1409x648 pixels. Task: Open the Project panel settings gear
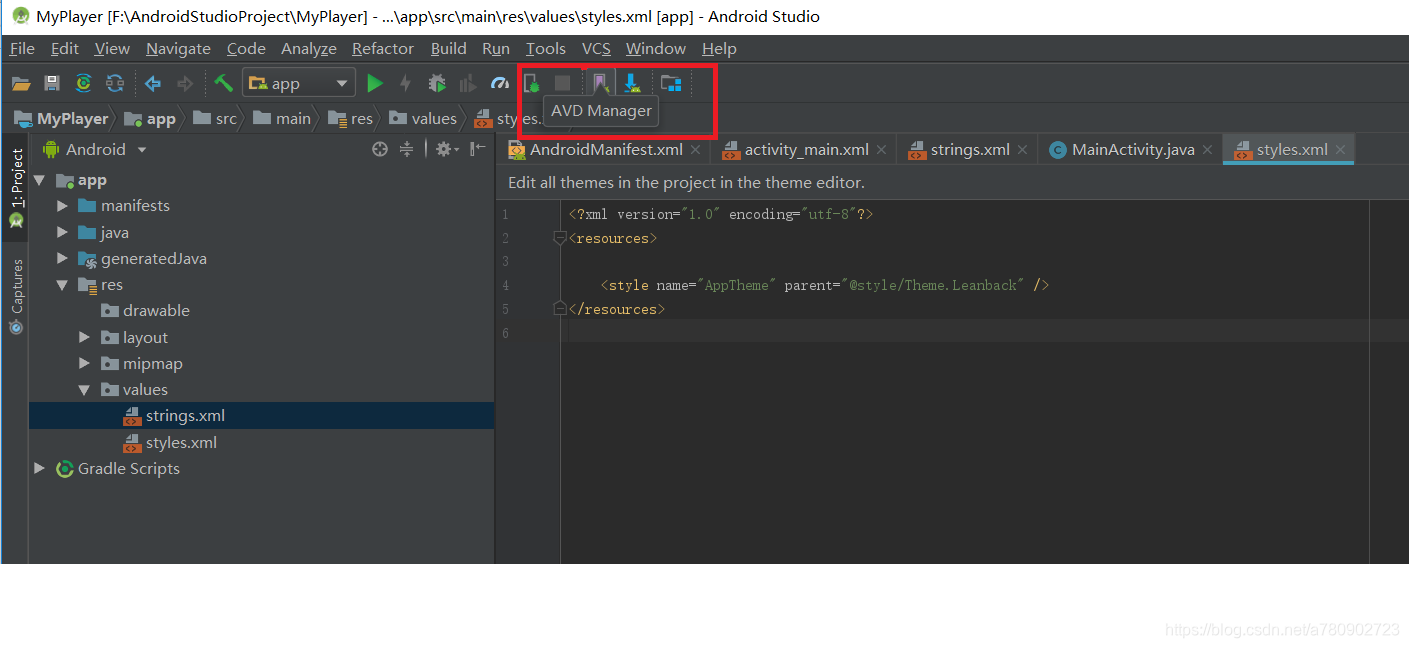(447, 149)
